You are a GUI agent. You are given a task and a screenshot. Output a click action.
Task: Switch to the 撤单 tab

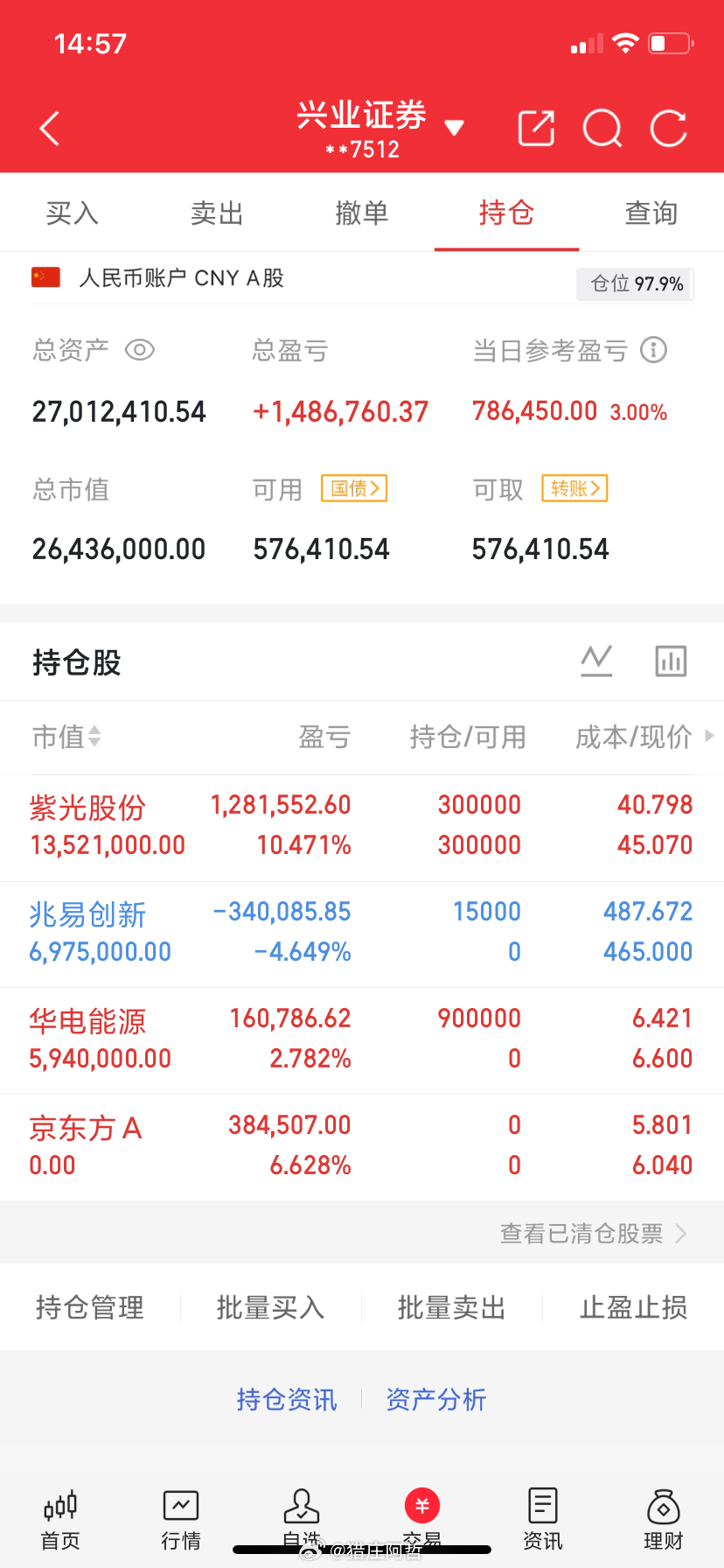pos(362,213)
